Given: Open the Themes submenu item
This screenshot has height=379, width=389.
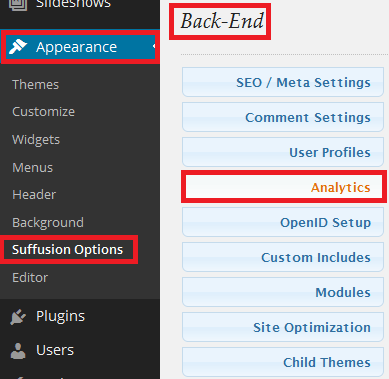Looking at the screenshot, I should click(35, 85).
